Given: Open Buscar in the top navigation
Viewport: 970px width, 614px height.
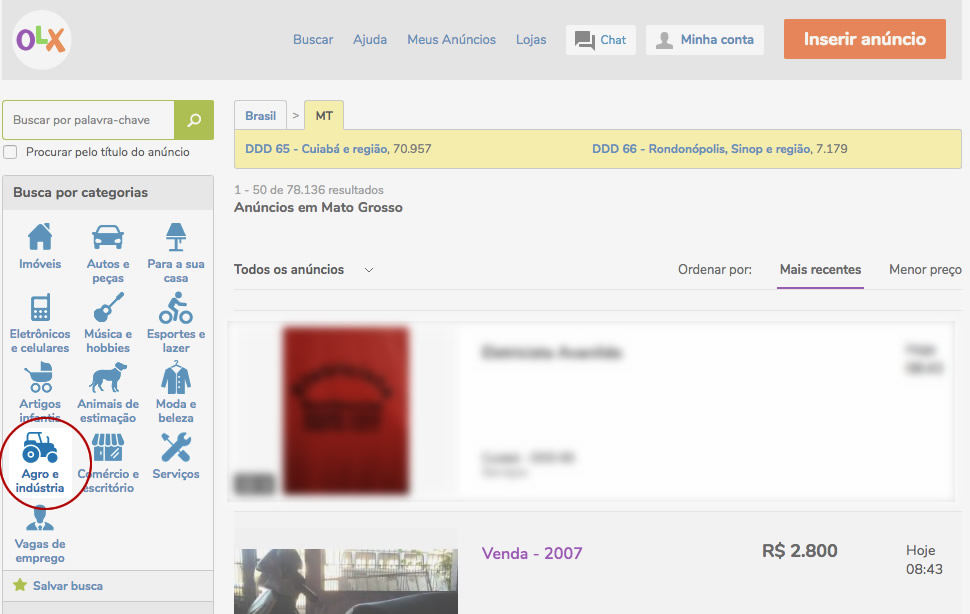Looking at the screenshot, I should [x=313, y=40].
